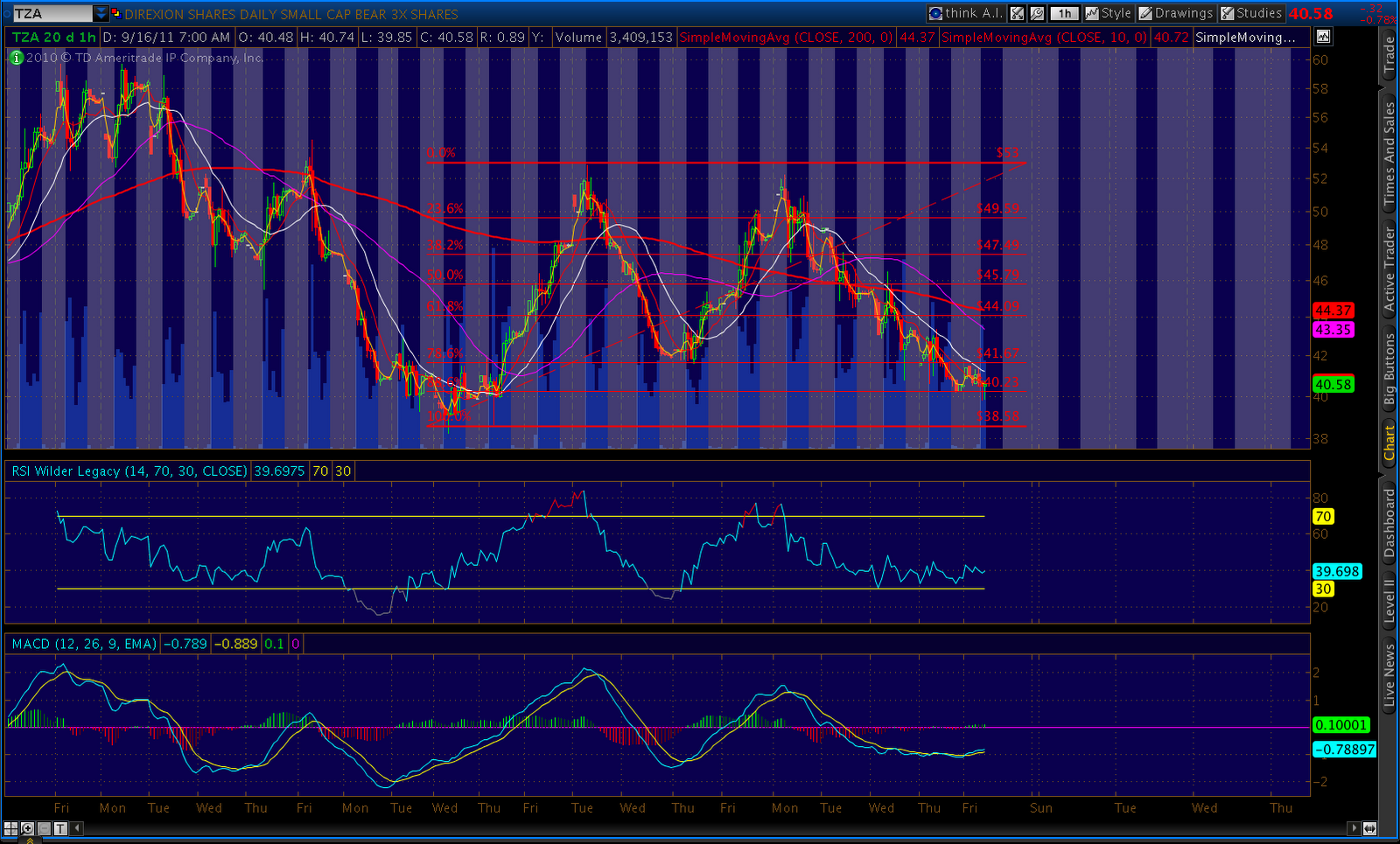The width and height of the screenshot is (1400, 844).
Task: Click the $41.67 Fibonacci level label
Action: 997,353
